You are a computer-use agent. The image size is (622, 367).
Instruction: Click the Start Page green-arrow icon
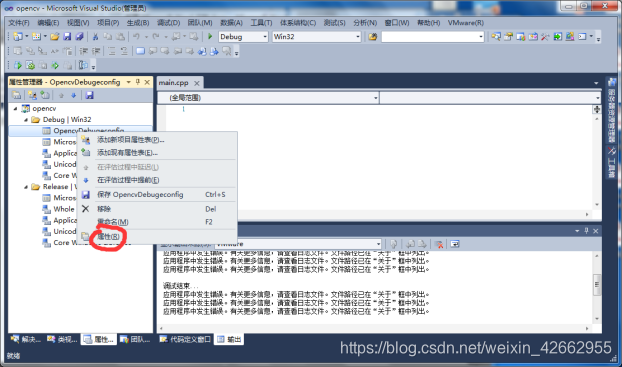pyautogui.click(x=558, y=37)
